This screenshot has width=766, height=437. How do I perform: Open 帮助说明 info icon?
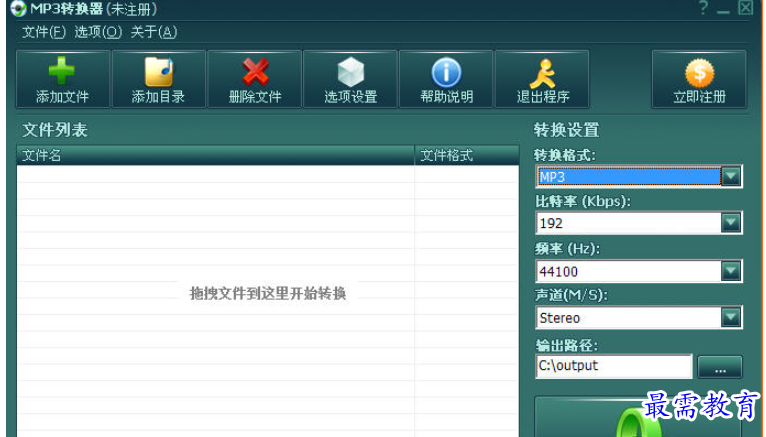pos(446,72)
